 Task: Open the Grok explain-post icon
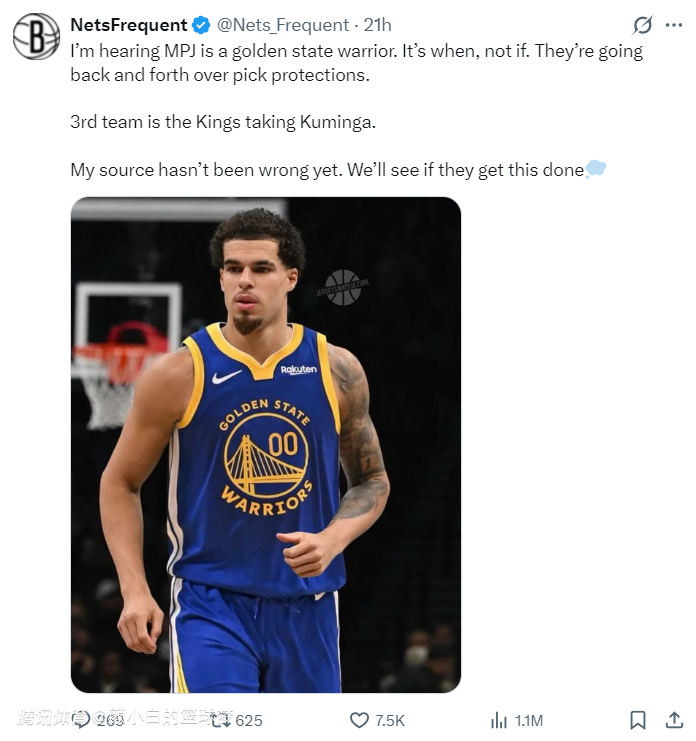point(642,26)
